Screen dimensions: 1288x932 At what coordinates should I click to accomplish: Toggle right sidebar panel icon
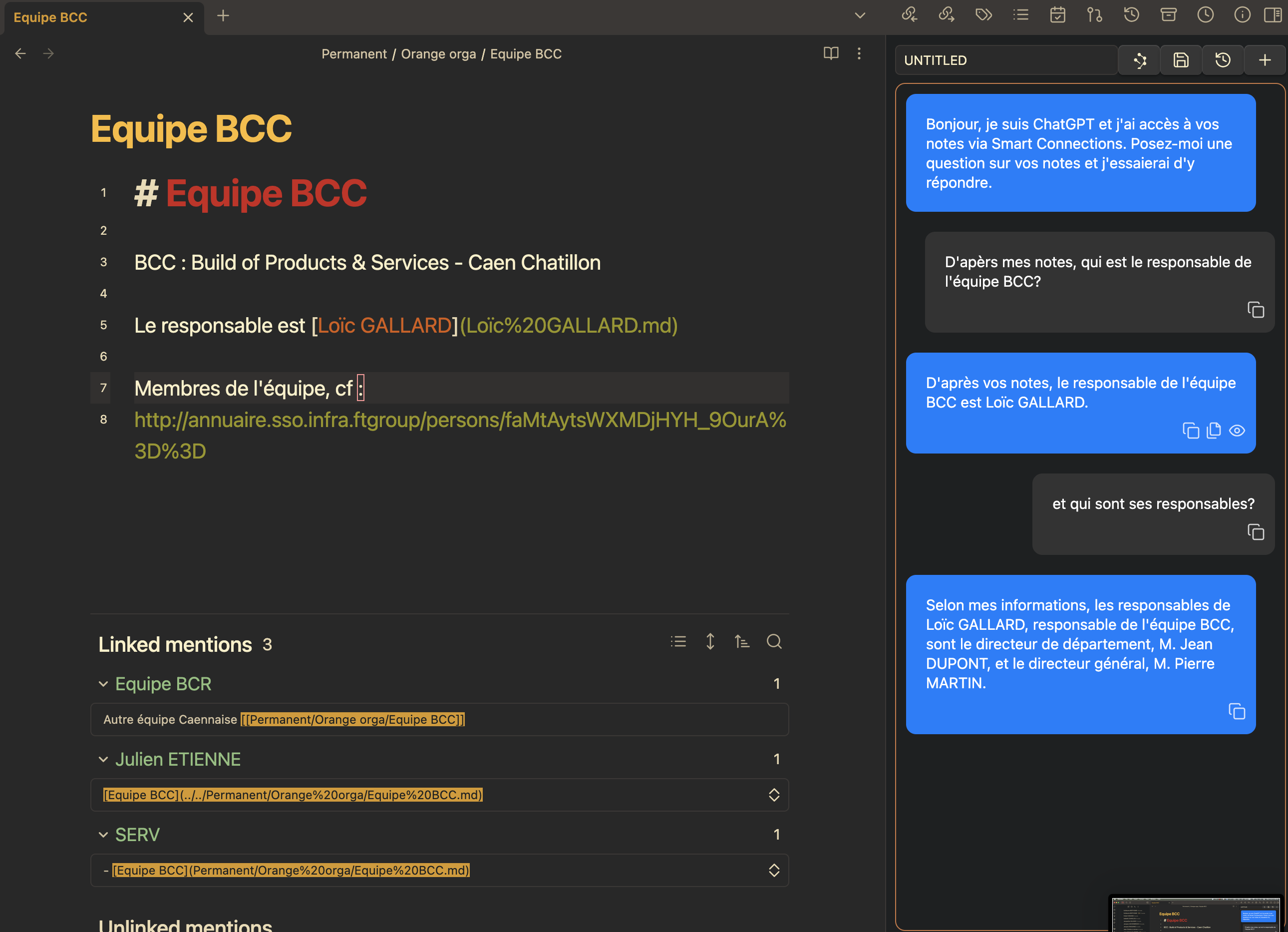[x=1272, y=15]
